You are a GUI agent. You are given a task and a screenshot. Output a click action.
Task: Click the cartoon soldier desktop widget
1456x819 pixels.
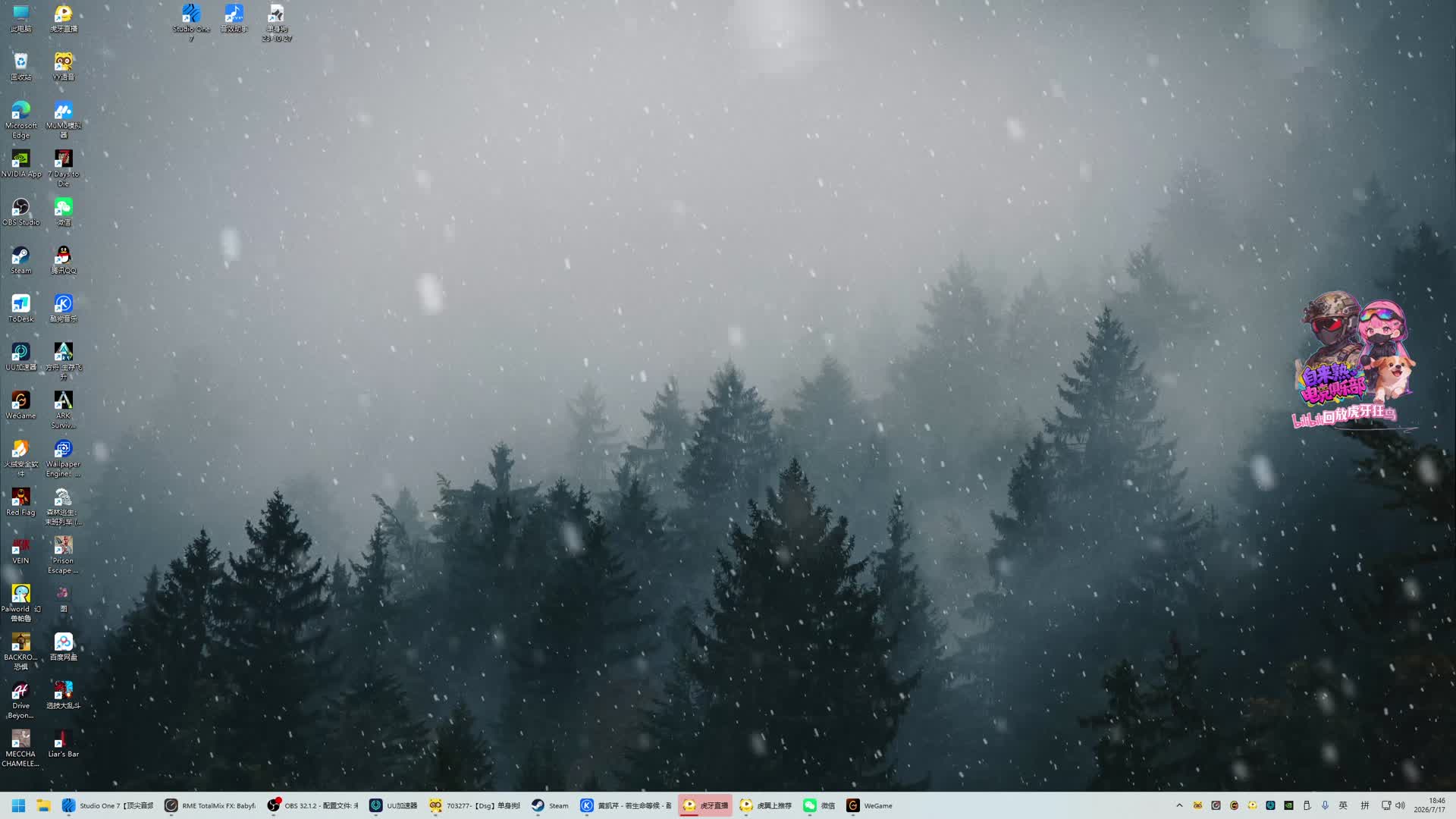[x=1354, y=361]
